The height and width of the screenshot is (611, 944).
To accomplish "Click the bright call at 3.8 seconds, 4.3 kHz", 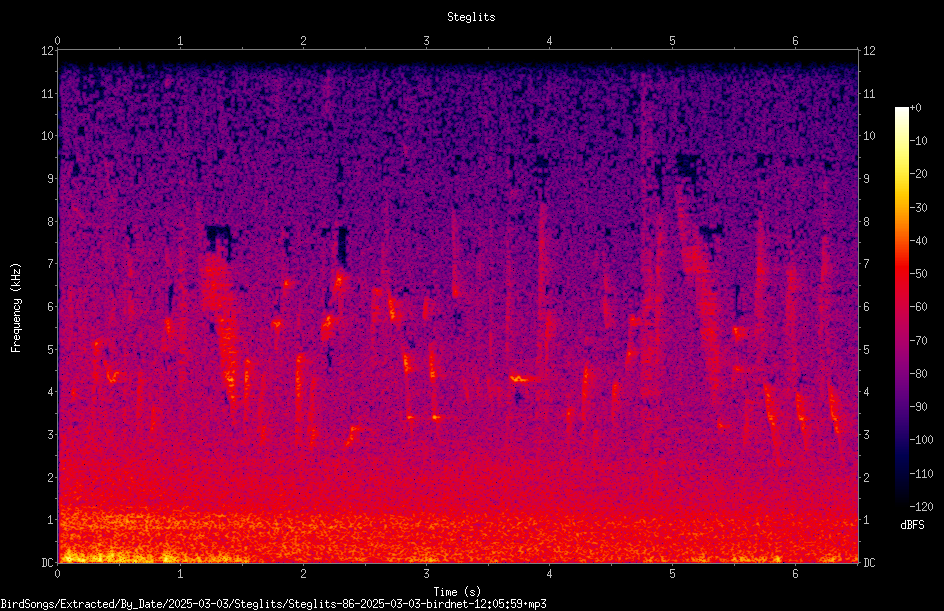I will click(x=519, y=379).
